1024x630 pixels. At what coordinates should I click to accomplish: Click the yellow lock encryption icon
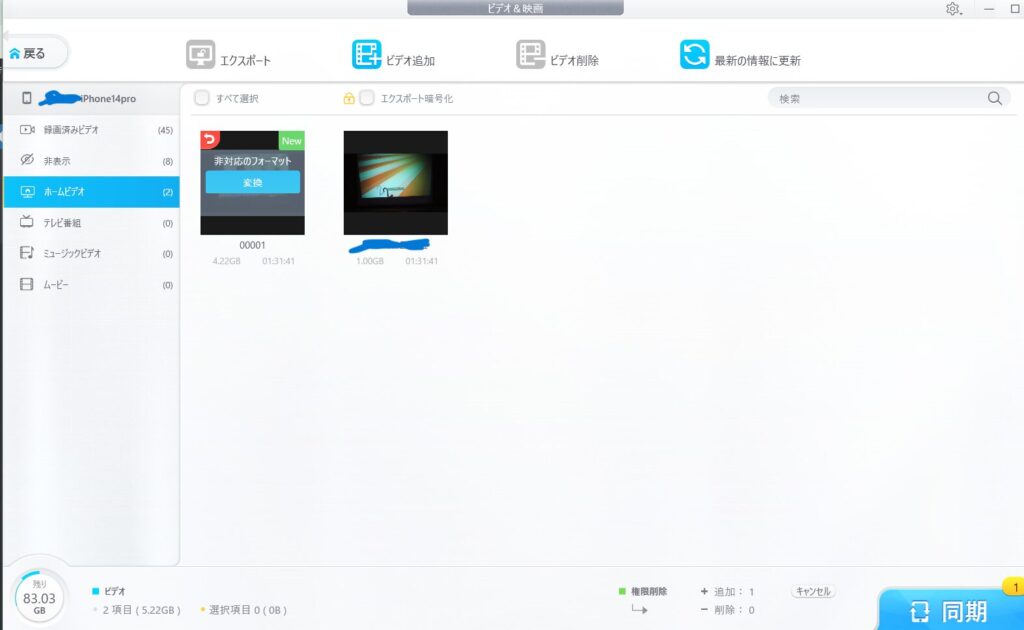pyautogui.click(x=349, y=99)
